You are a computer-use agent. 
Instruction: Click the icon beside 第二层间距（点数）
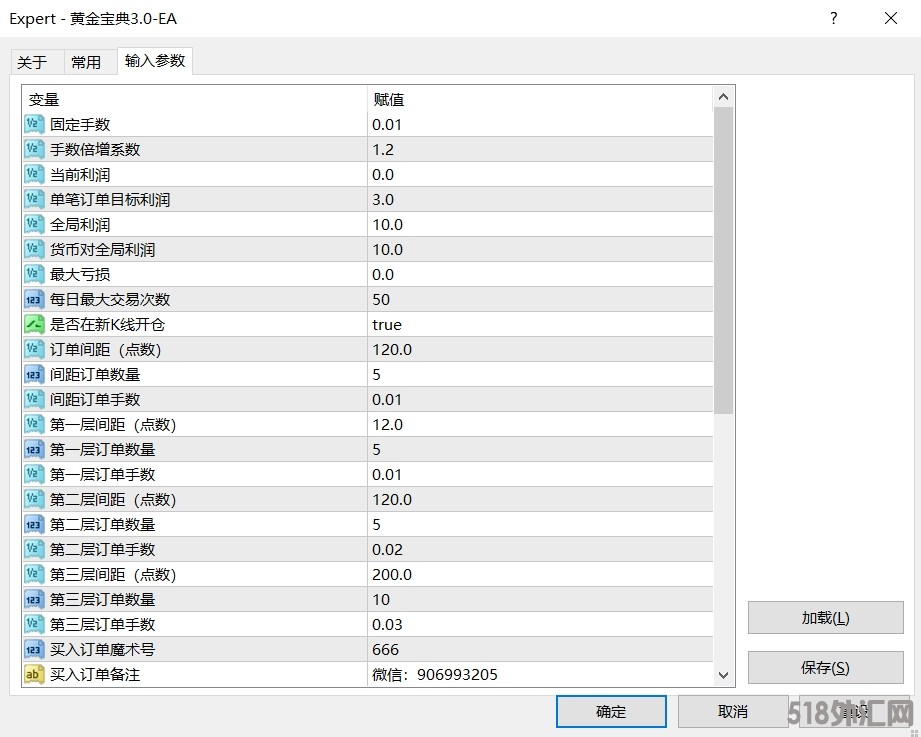coord(34,500)
